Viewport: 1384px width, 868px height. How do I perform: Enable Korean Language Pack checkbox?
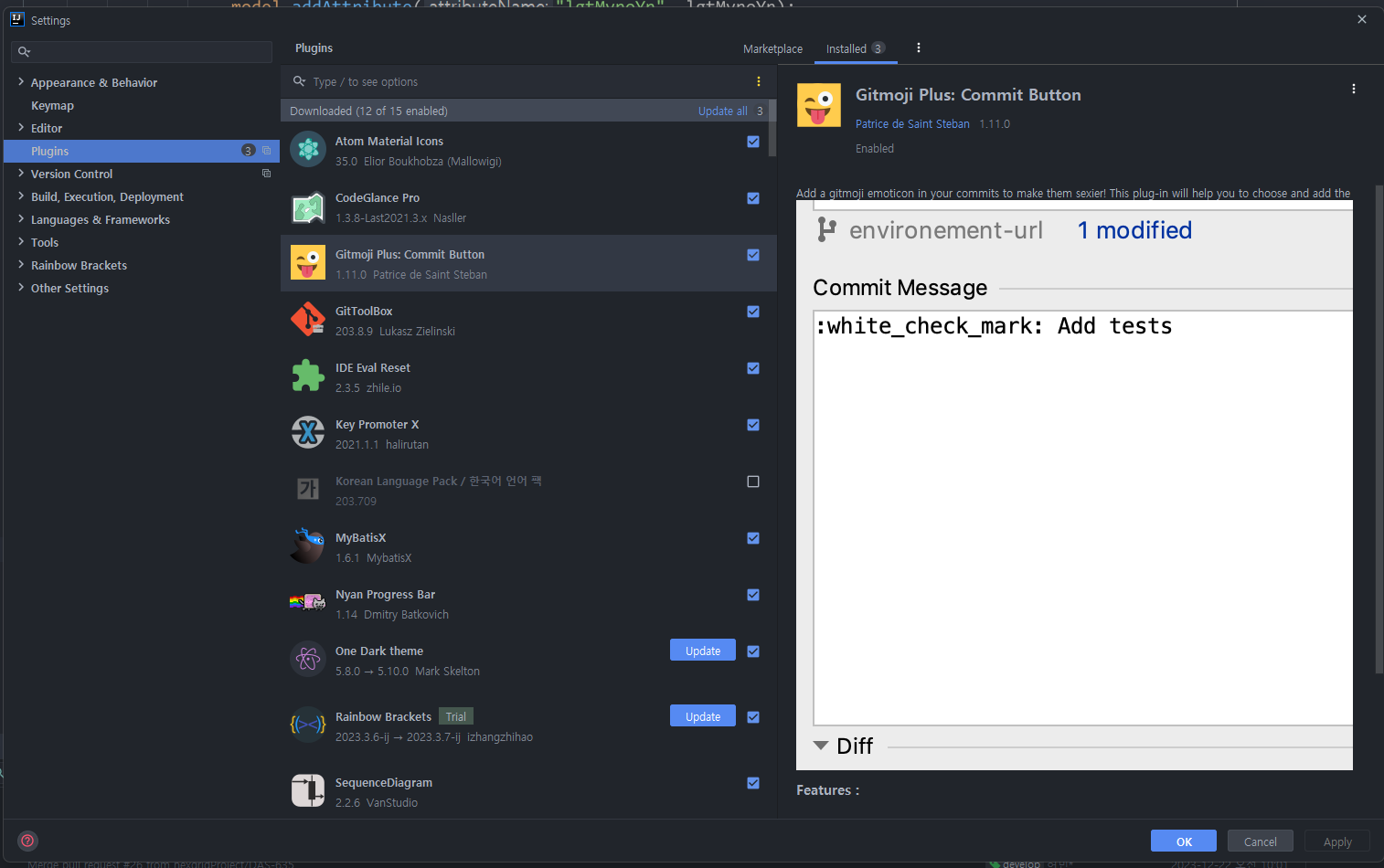tap(753, 482)
